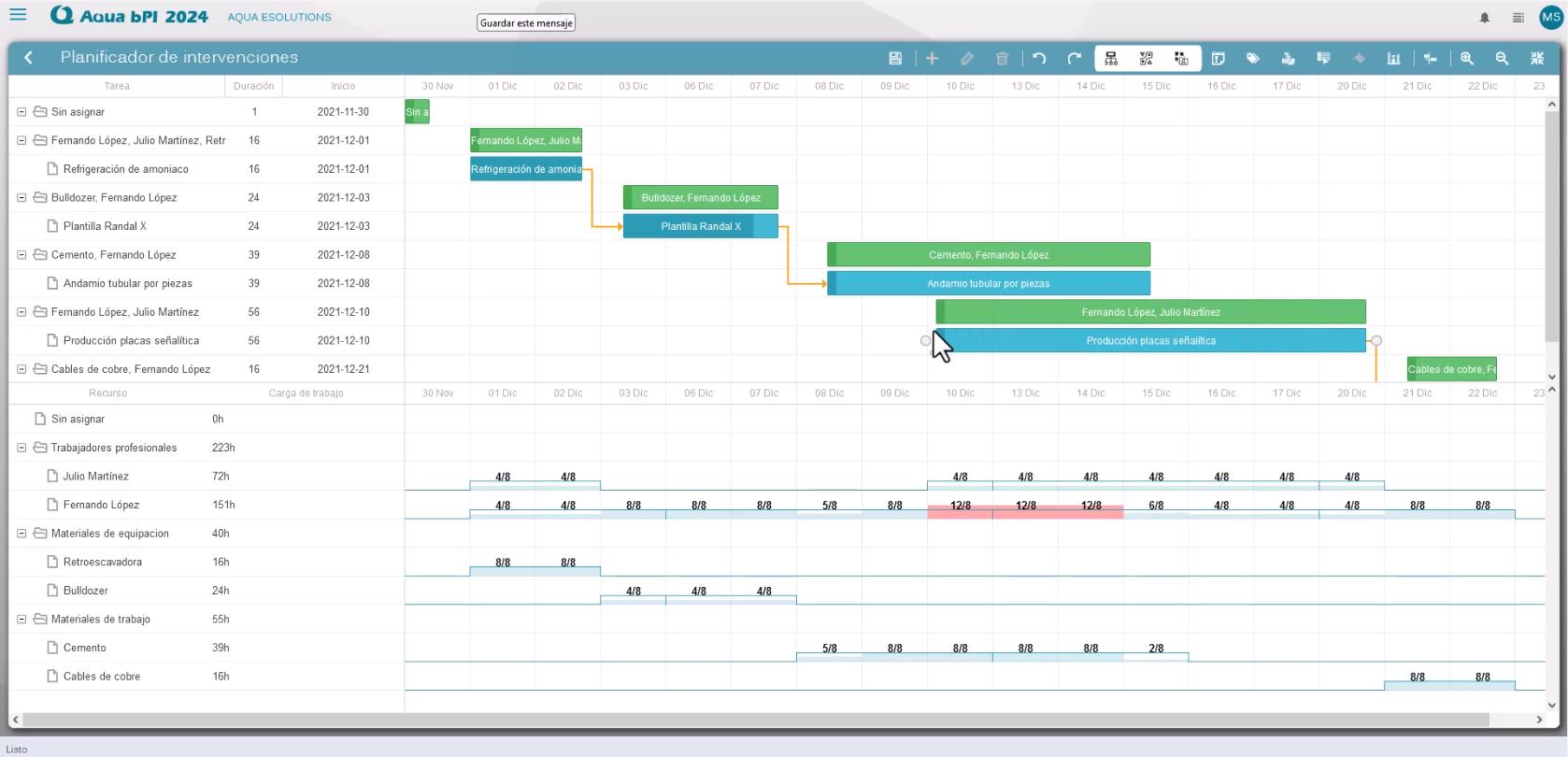The image size is (1568, 757).
Task: Select the Plantilla Randal X blue bar
Action: [x=701, y=226]
